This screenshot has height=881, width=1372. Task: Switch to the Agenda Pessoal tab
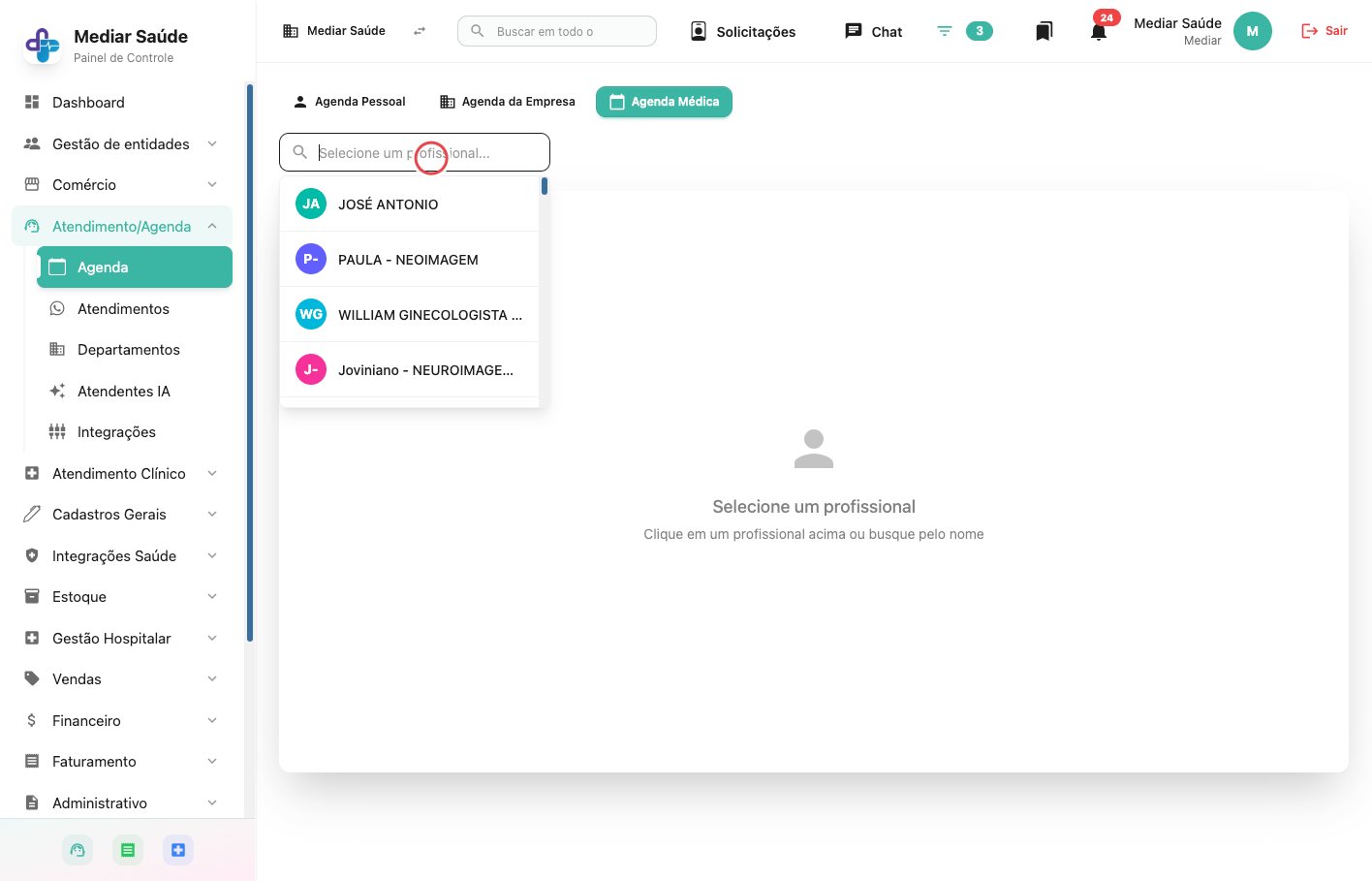[x=350, y=102]
